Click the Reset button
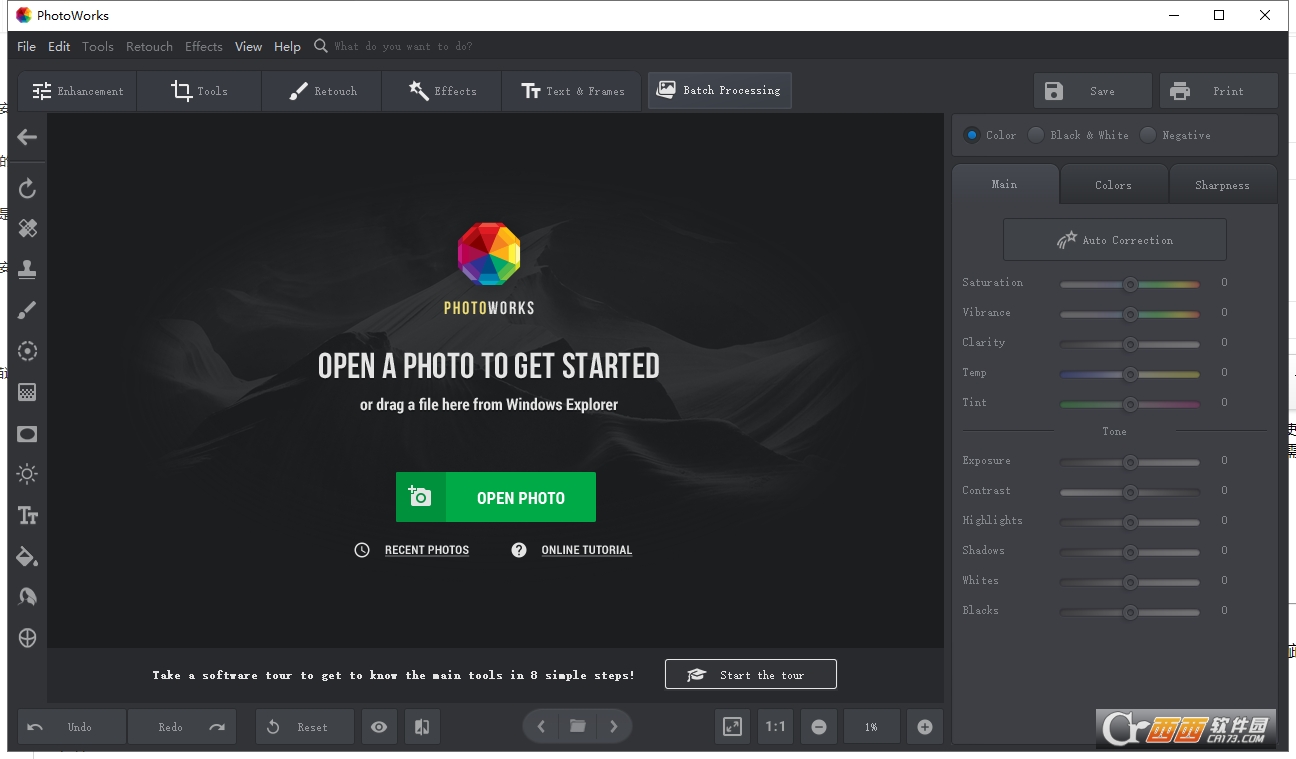Viewport: 1296px width, 759px height. (x=305, y=727)
